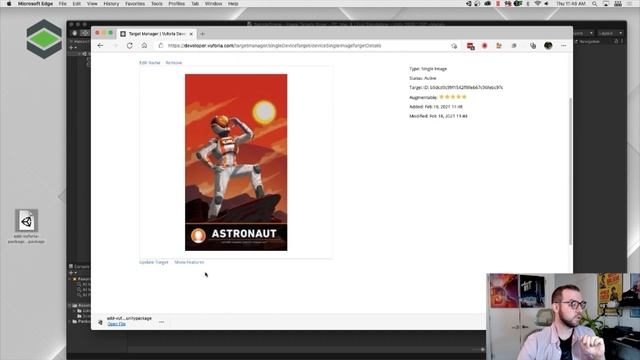Click the red circular record extension icon
The width and height of the screenshot is (640, 360).
(x=484, y=46)
